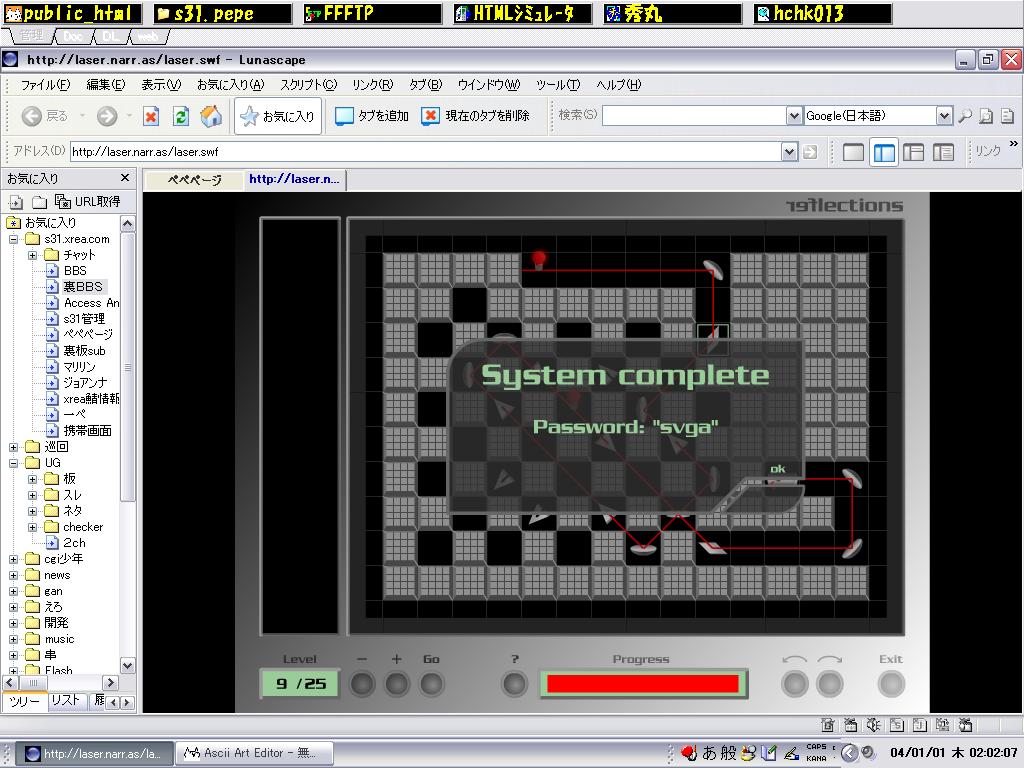This screenshot has height=768, width=1024.
Task: Click the favorites tree horizontal scrollbar right arrow
Action: [x=110, y=683]
